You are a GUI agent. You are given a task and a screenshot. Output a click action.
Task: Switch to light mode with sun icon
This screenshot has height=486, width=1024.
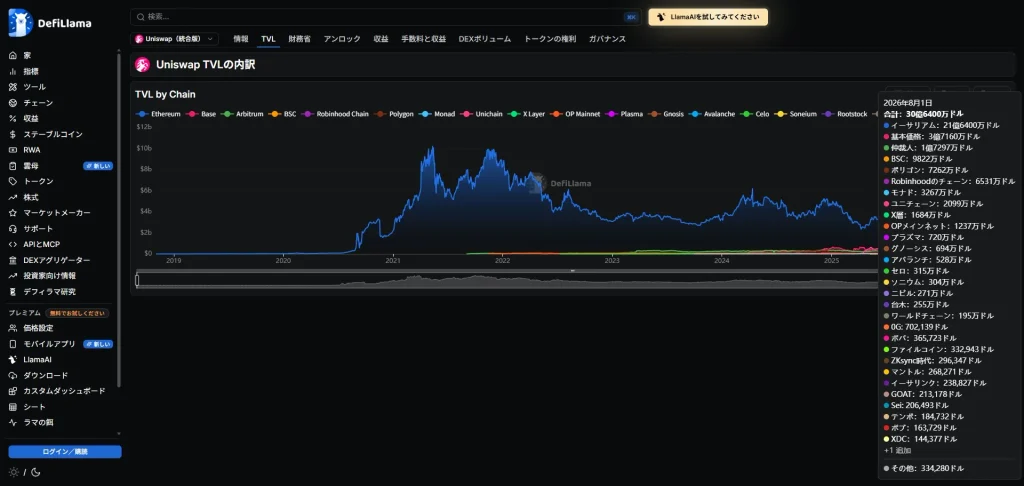[x=14, y=472]
